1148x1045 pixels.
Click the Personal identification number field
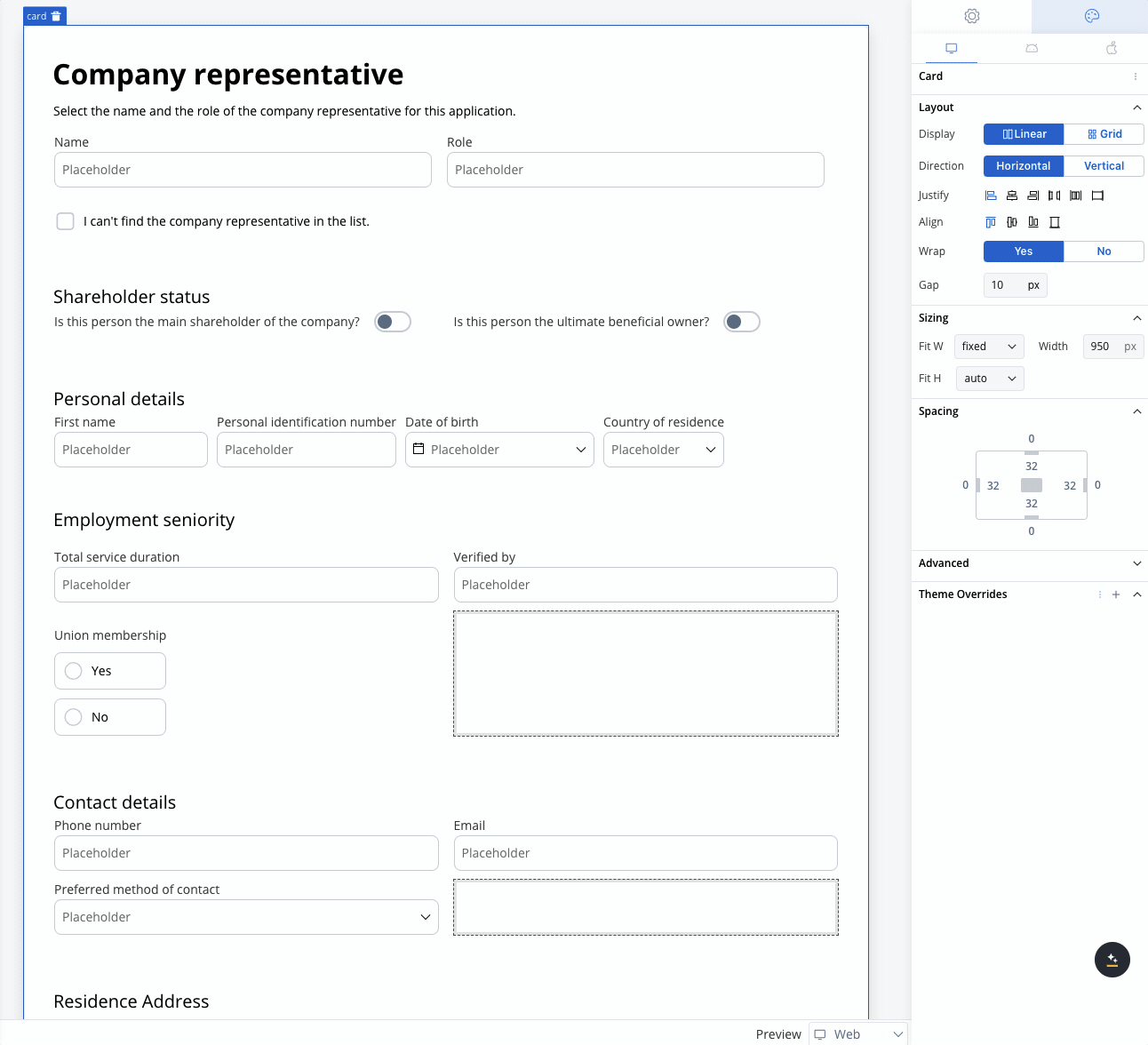(x=307, y=450)
